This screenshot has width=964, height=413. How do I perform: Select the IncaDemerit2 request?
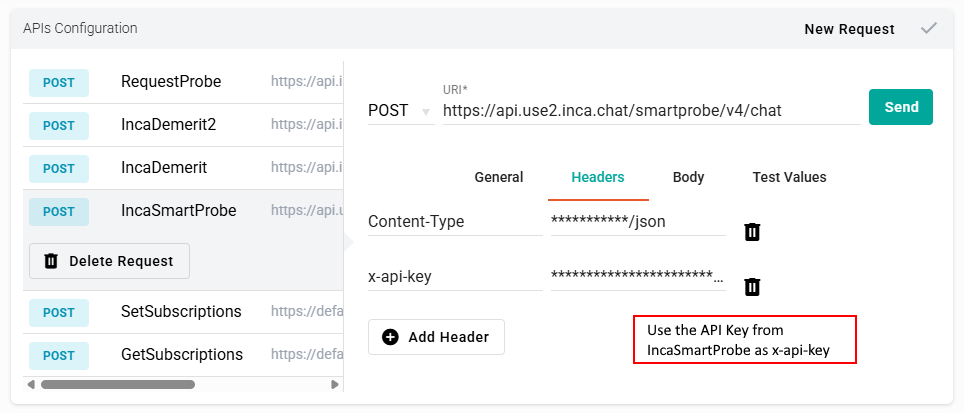[x=168, y=124]
